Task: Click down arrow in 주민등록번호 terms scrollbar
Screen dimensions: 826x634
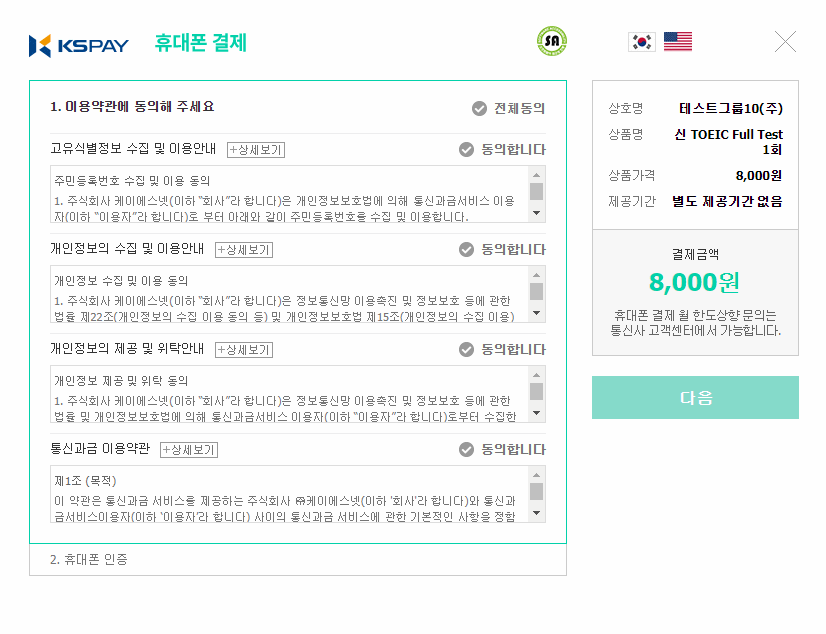Action: [536, 213]
